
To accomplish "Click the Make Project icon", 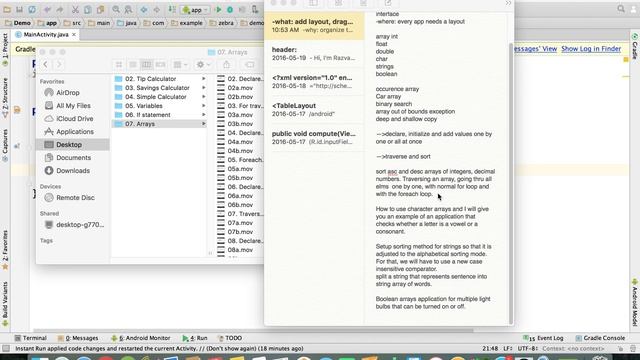I will point(172,9).
